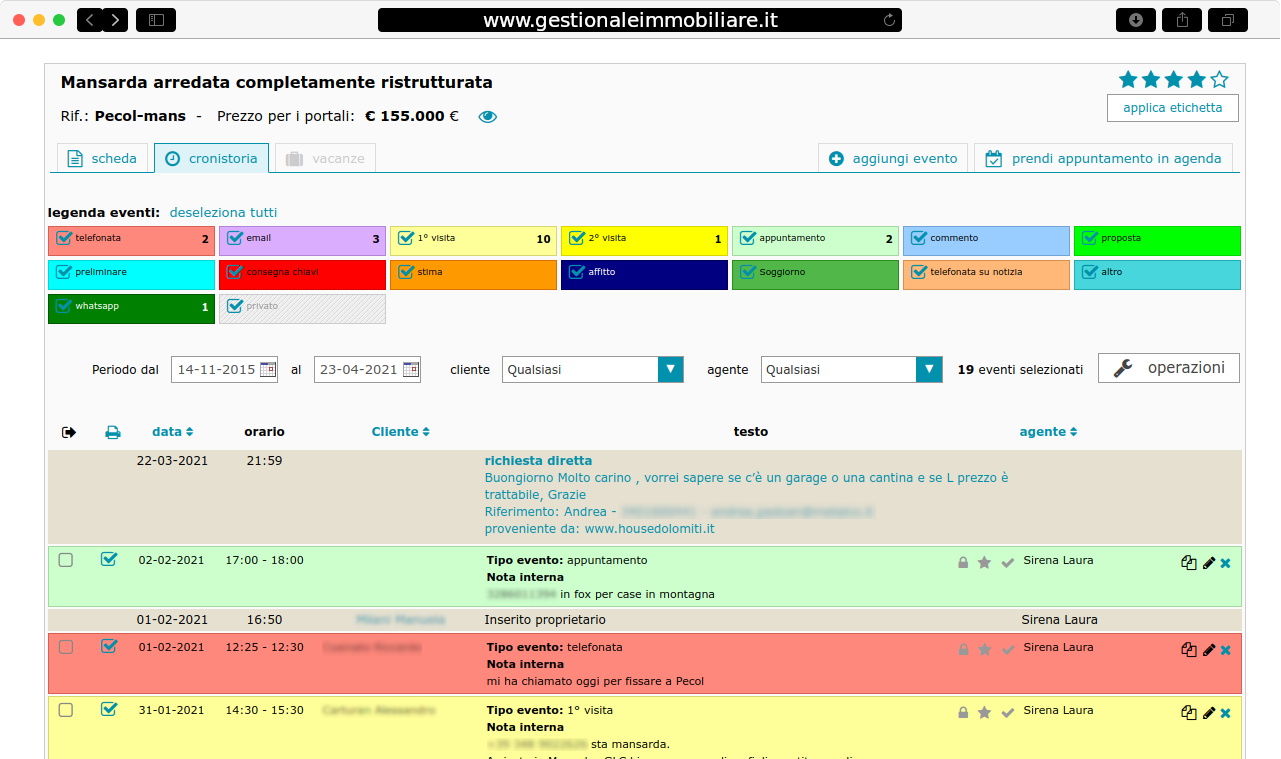Give the property a five-star rating
This screenshot has width=1281, height=759.
pyautogui.click(x=1218, y=78)
